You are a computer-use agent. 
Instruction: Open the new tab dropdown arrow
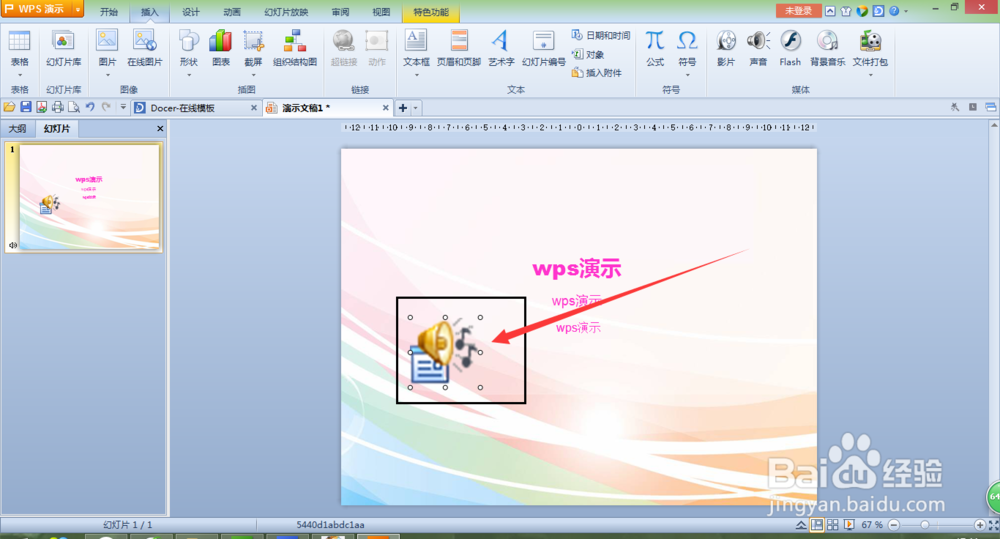point(415,108)
